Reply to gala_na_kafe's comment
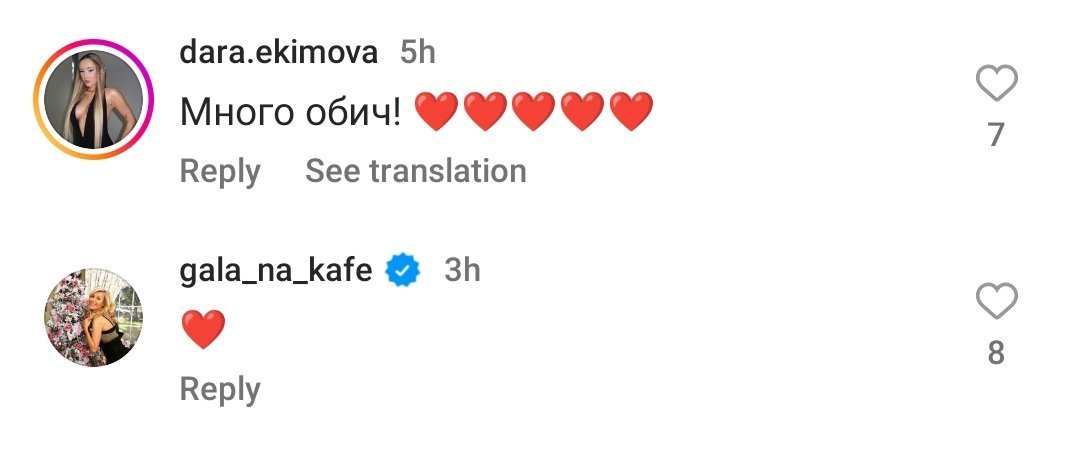The height and width of the screenshot is (449, 1080). tap(220, 388)
